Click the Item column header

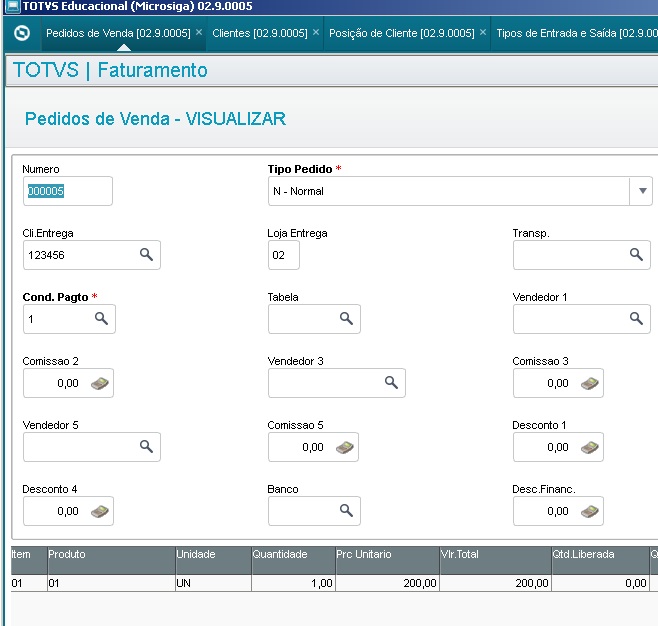[x=29, y=561]
